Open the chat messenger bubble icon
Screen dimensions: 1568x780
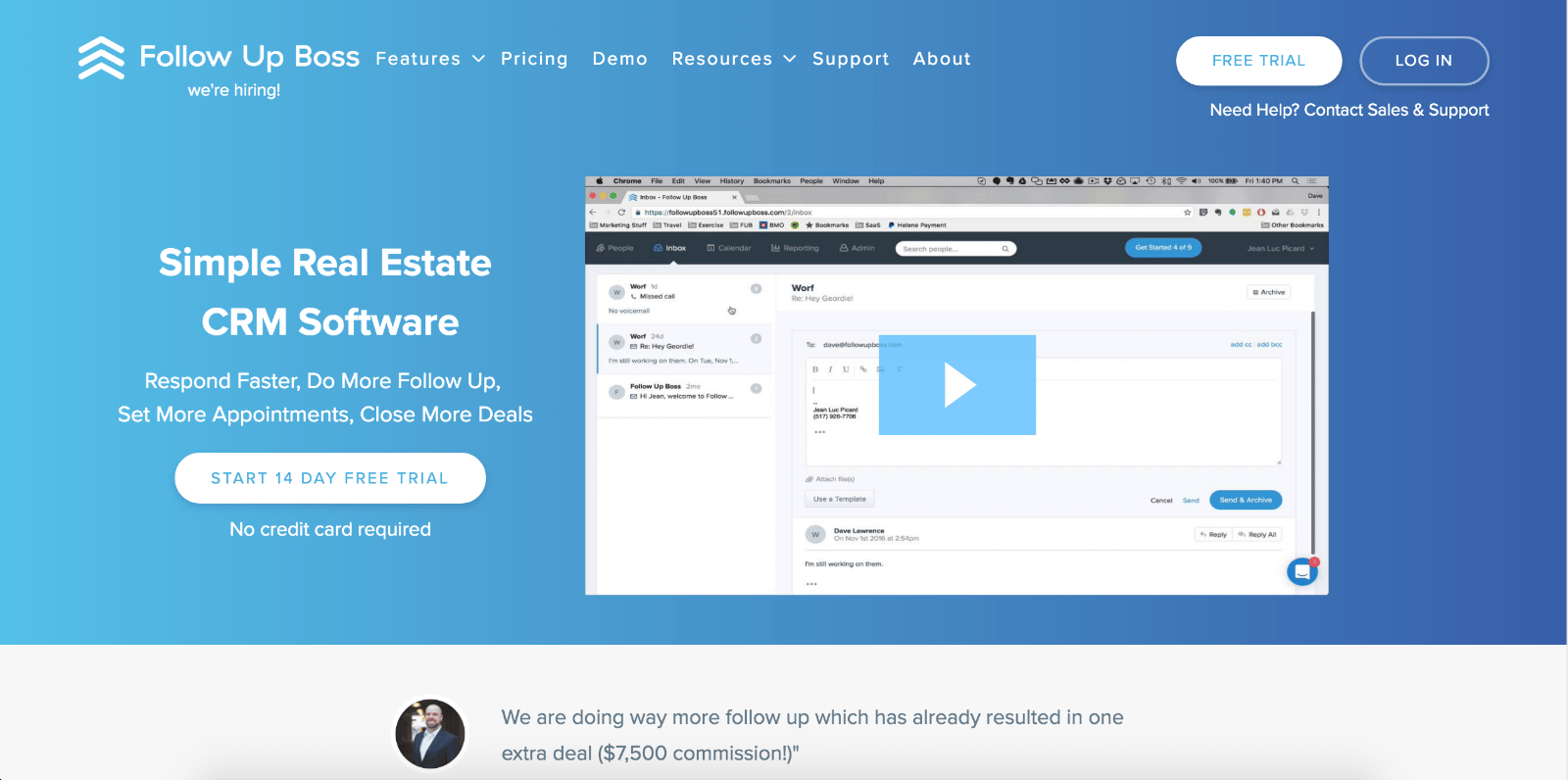[1302, 570]
